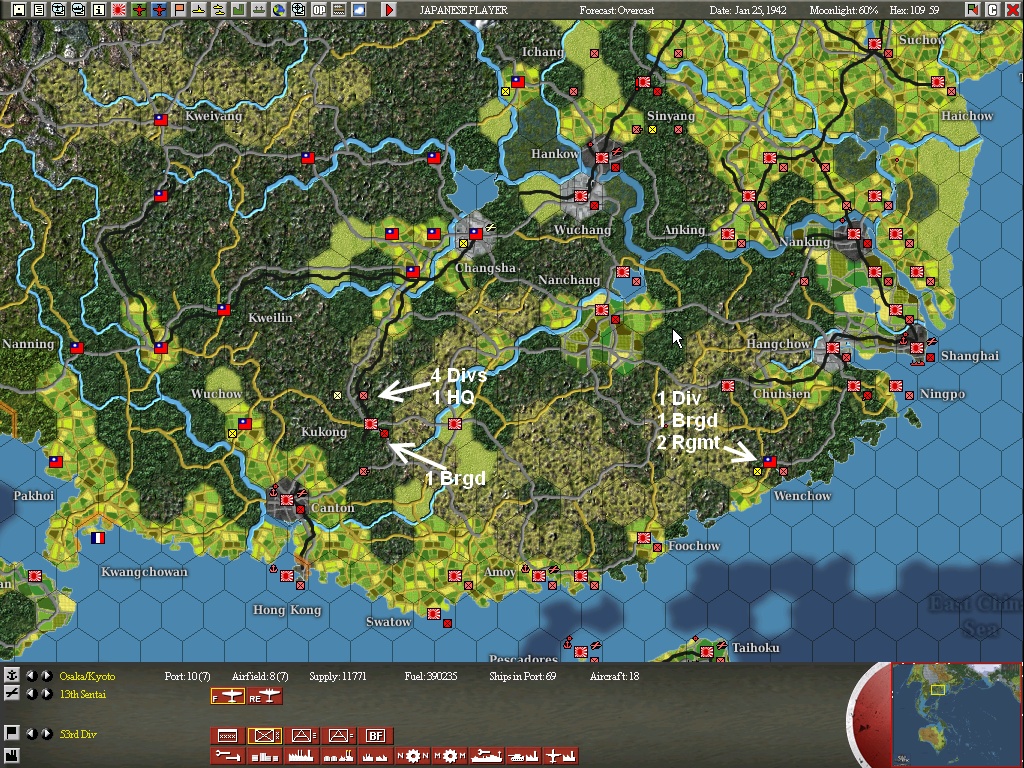Click the 'Port: 10(7)' readout
The height and width of the screenshot is (768, 1024).
click(x=187, y=676)
